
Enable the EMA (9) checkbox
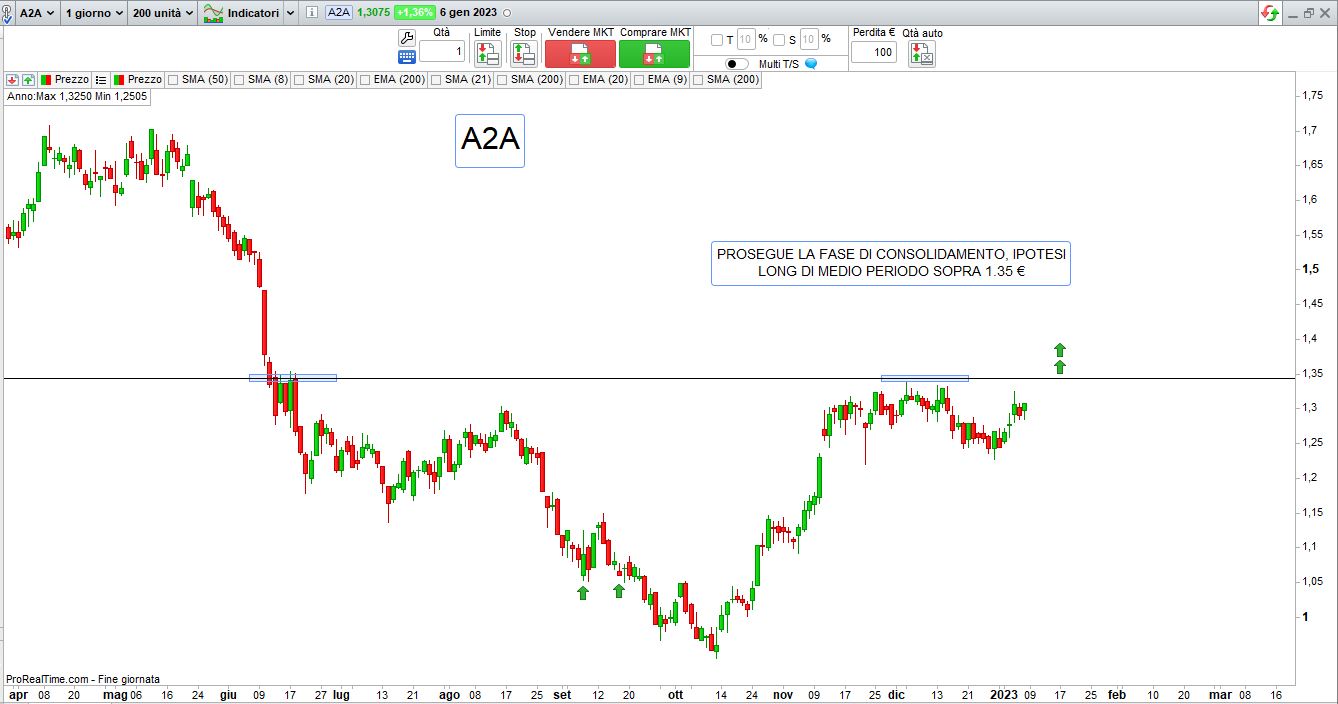640,79
